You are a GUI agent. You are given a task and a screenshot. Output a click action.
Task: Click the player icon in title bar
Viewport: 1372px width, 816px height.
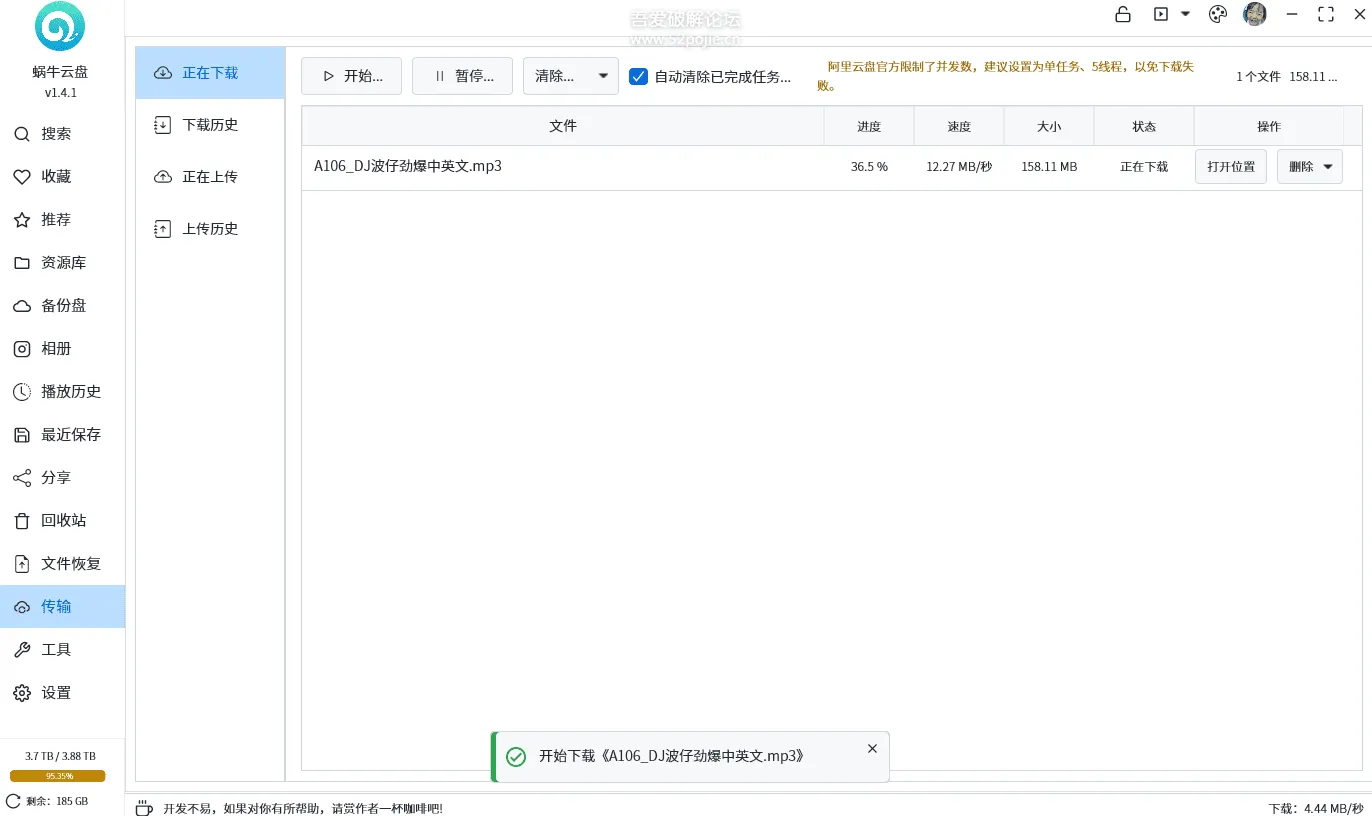click(x=1161, y=14)
